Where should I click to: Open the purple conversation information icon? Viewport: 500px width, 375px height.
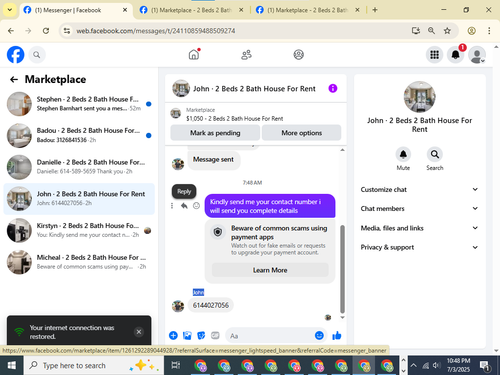pos(333,88)
